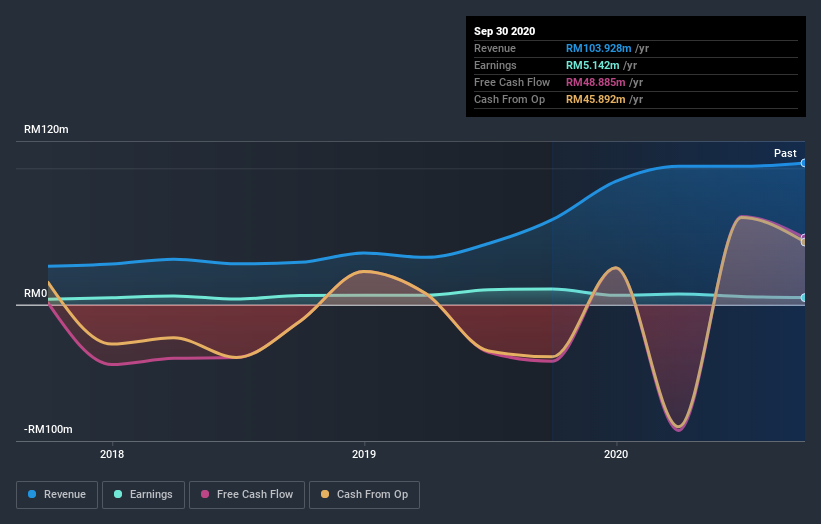Click the Sep 30 2020 tooltip date

tap(505, 31)
